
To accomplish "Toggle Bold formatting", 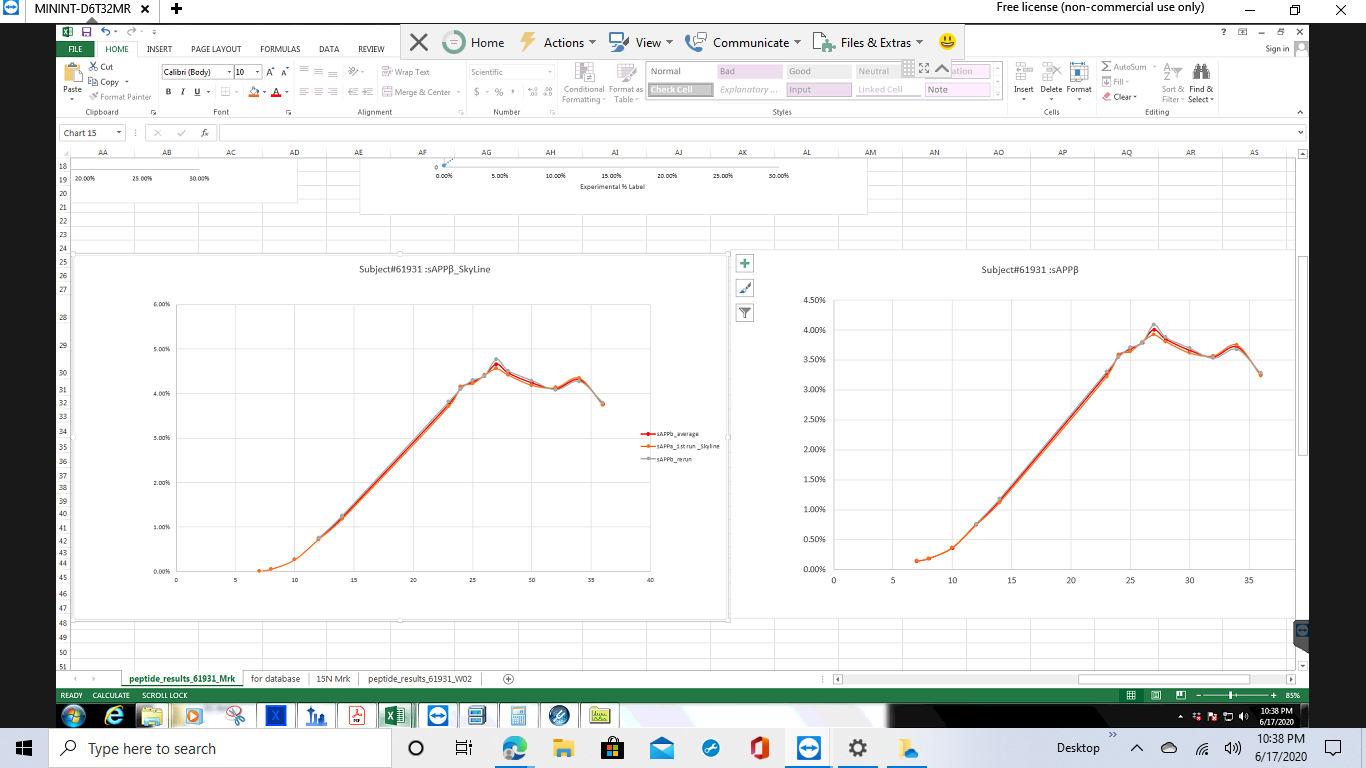I will [168, 92].
